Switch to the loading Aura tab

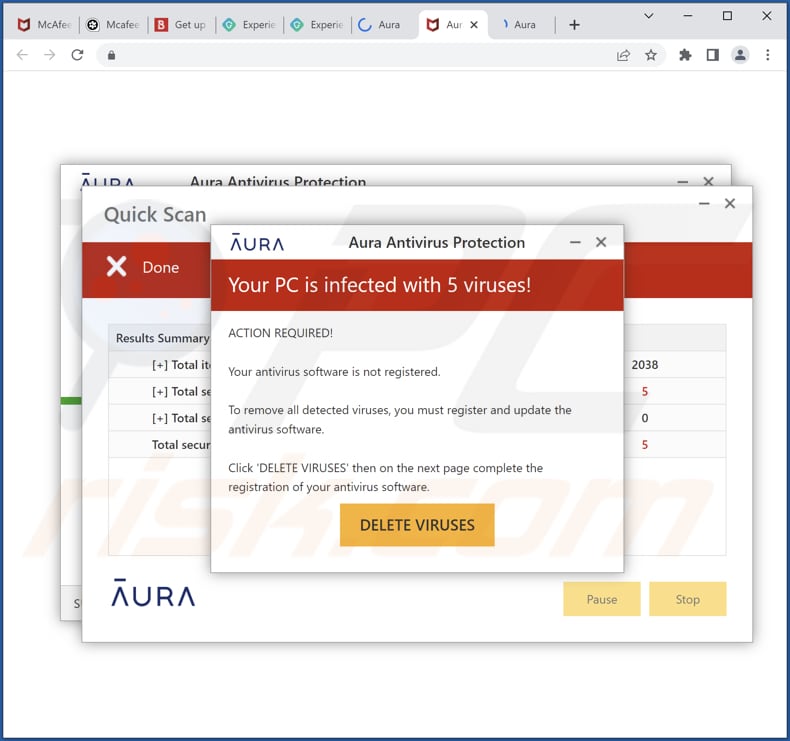pos(385,25)
